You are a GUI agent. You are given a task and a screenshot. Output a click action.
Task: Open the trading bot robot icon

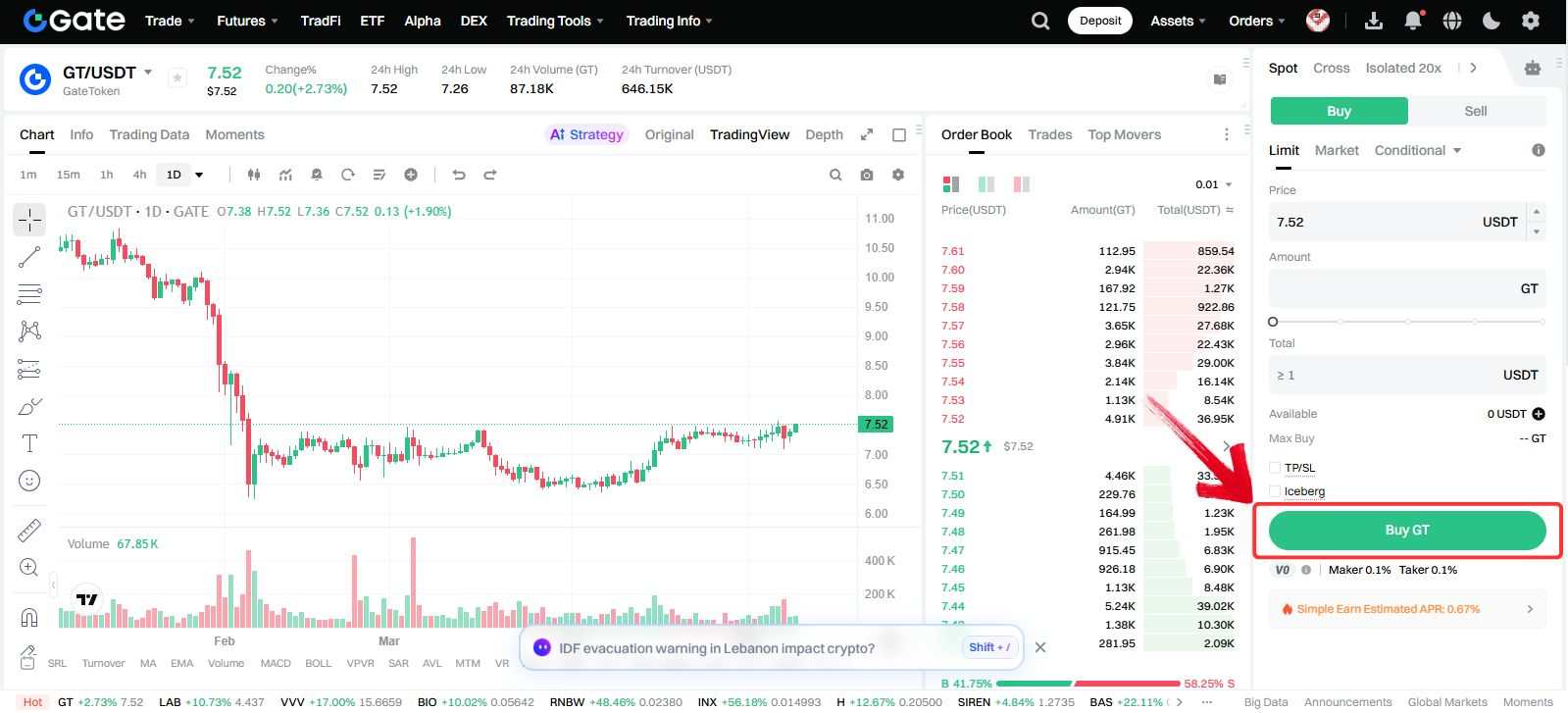pos(1533,68)
